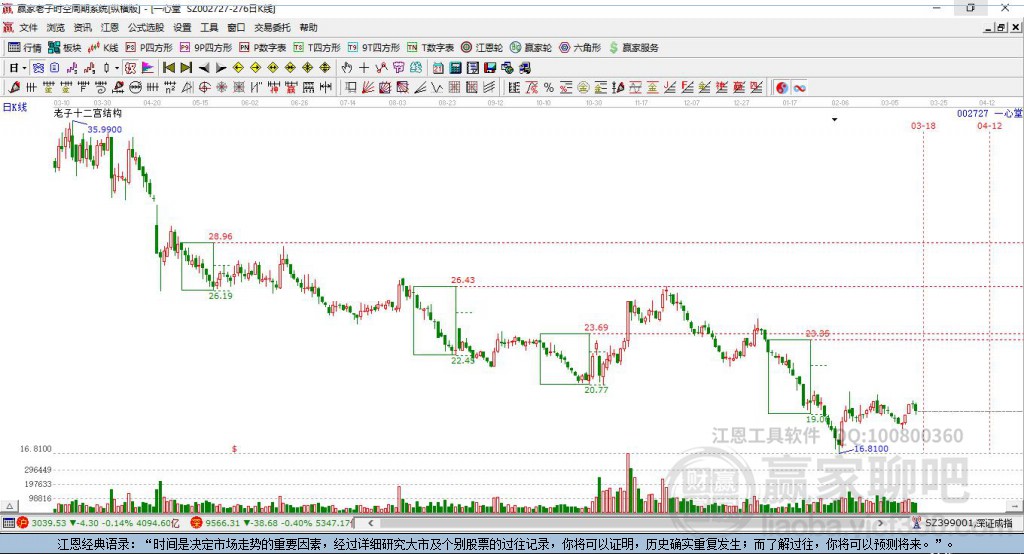Viewport: 1024px width, 554px height.
Task: Open the 板块 sectors view
Action: [64, 48]
